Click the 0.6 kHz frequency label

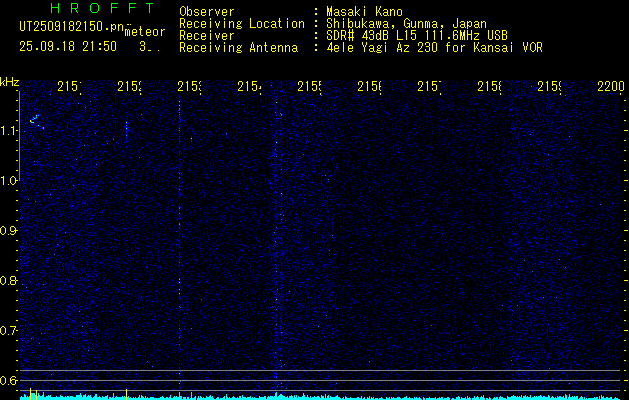[8, 380]
